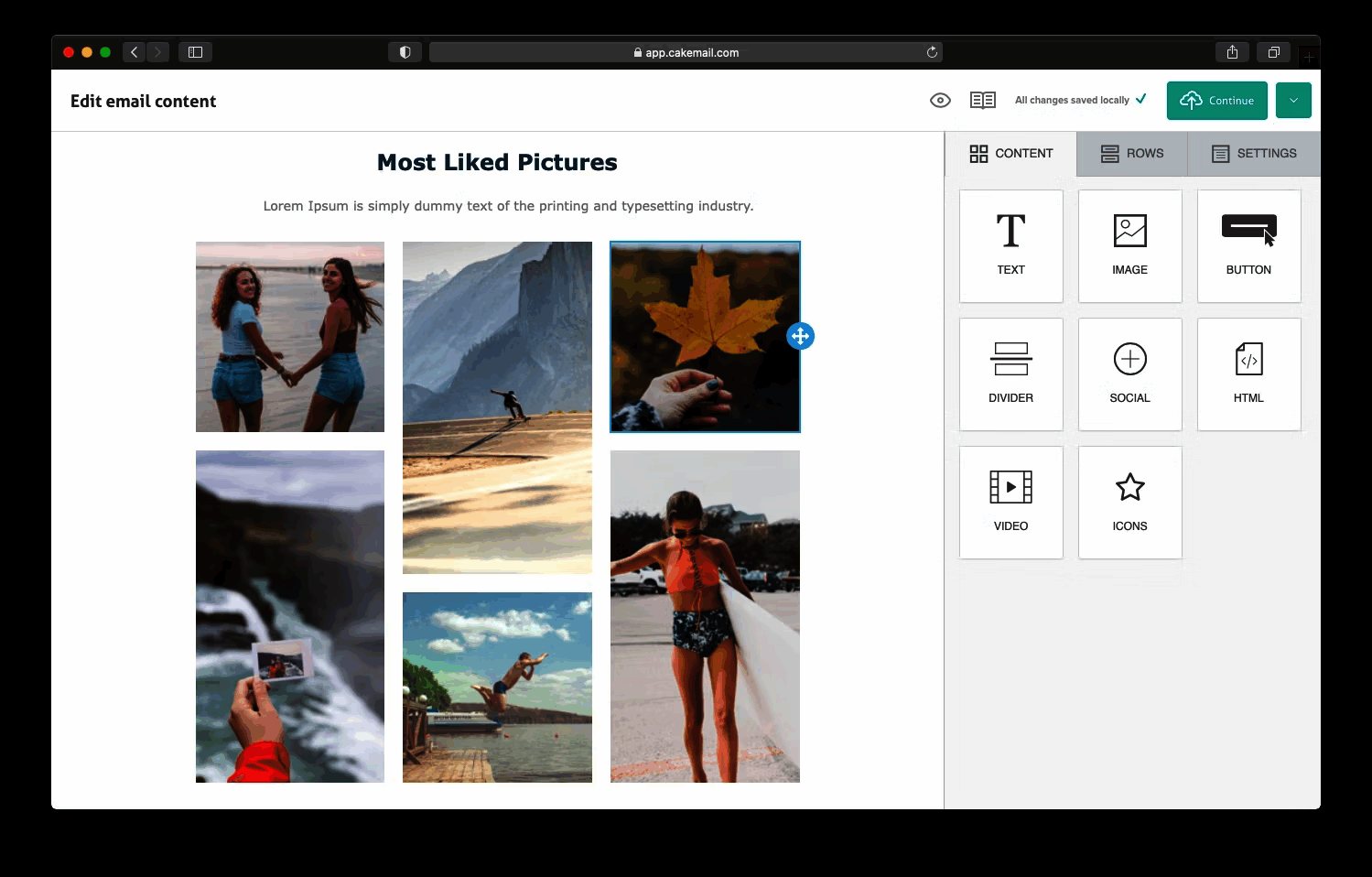Select the Text content block
Viewport: 1372px width, 877px height.
coord(1010,245)
